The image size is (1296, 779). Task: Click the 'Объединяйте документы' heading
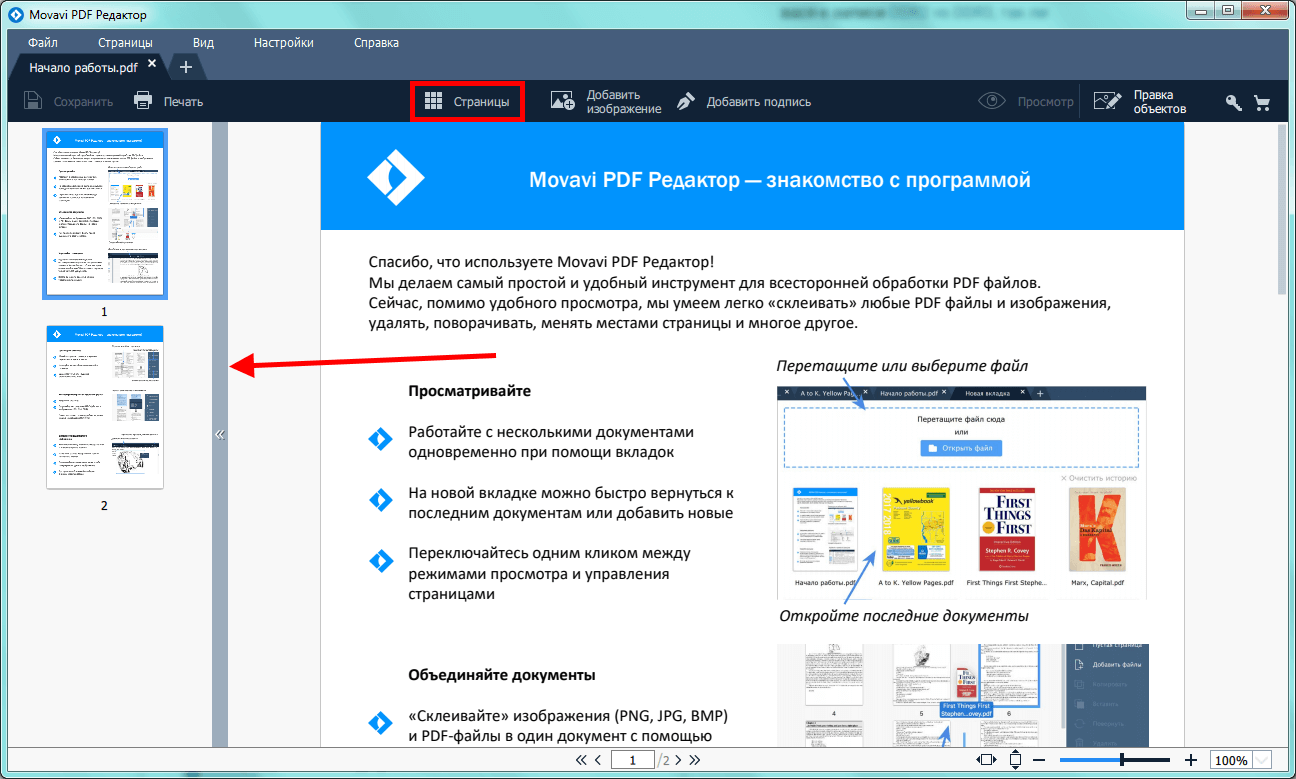tap(502, 674)
